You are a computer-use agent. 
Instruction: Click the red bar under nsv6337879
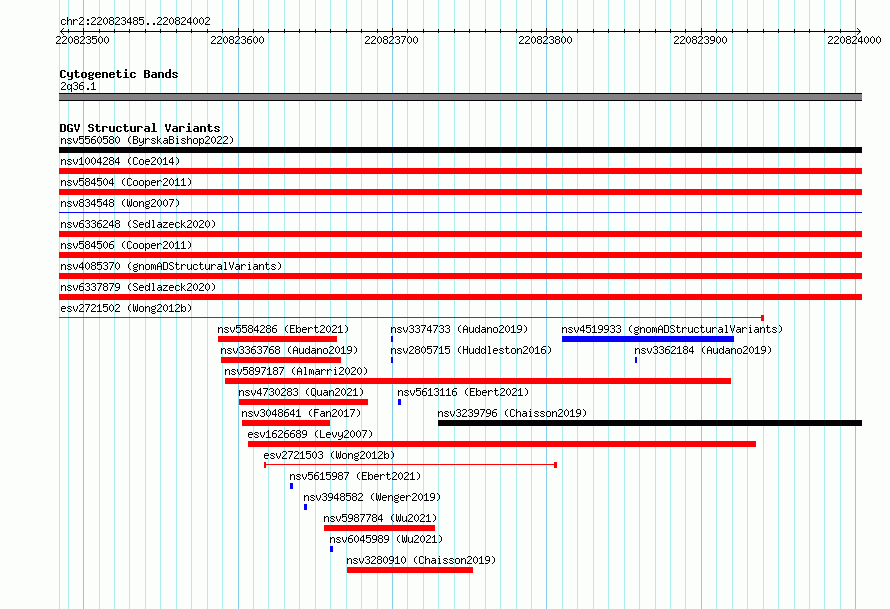coord(460,297)
